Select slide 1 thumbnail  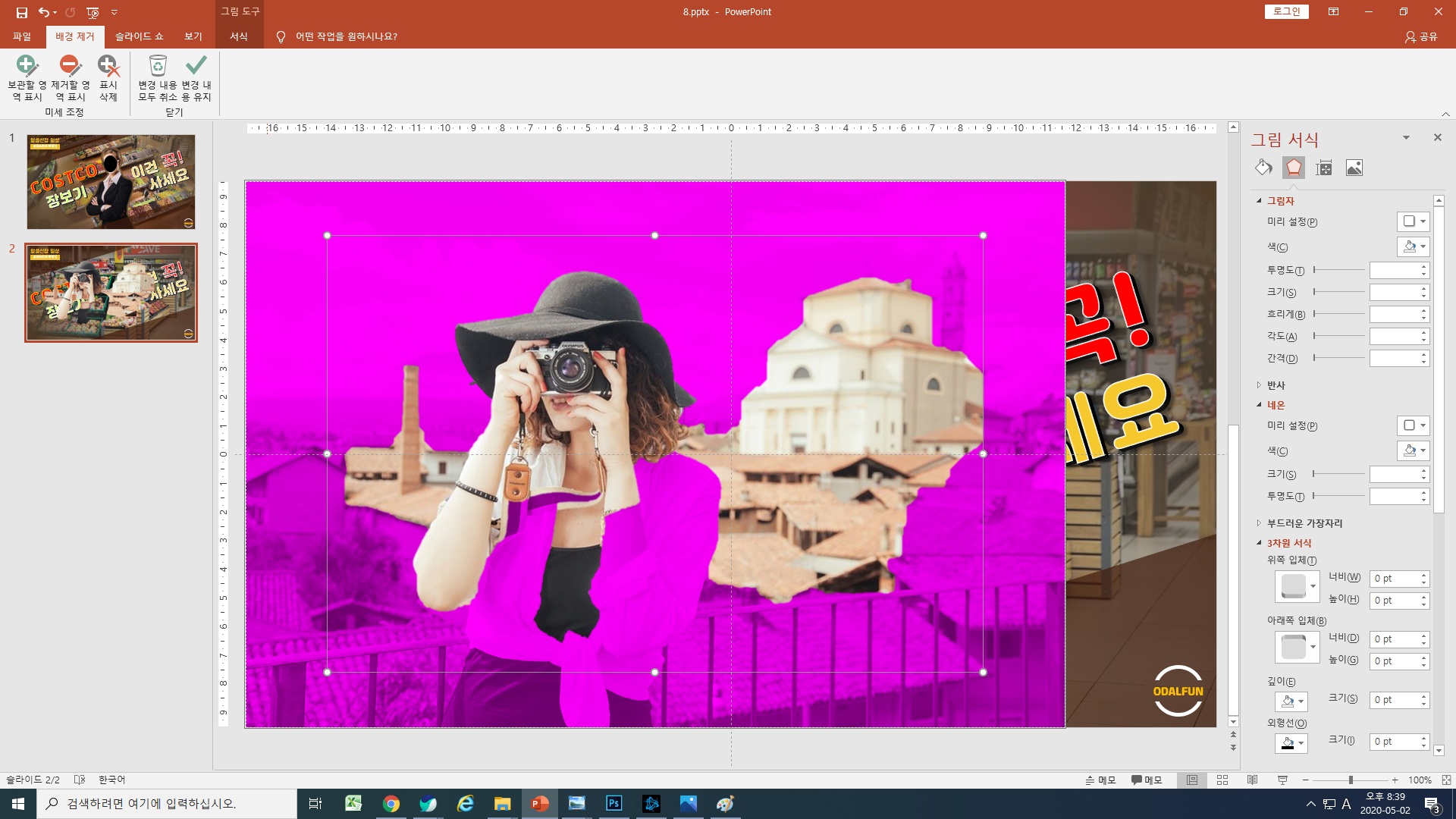[x=111, y=182]
